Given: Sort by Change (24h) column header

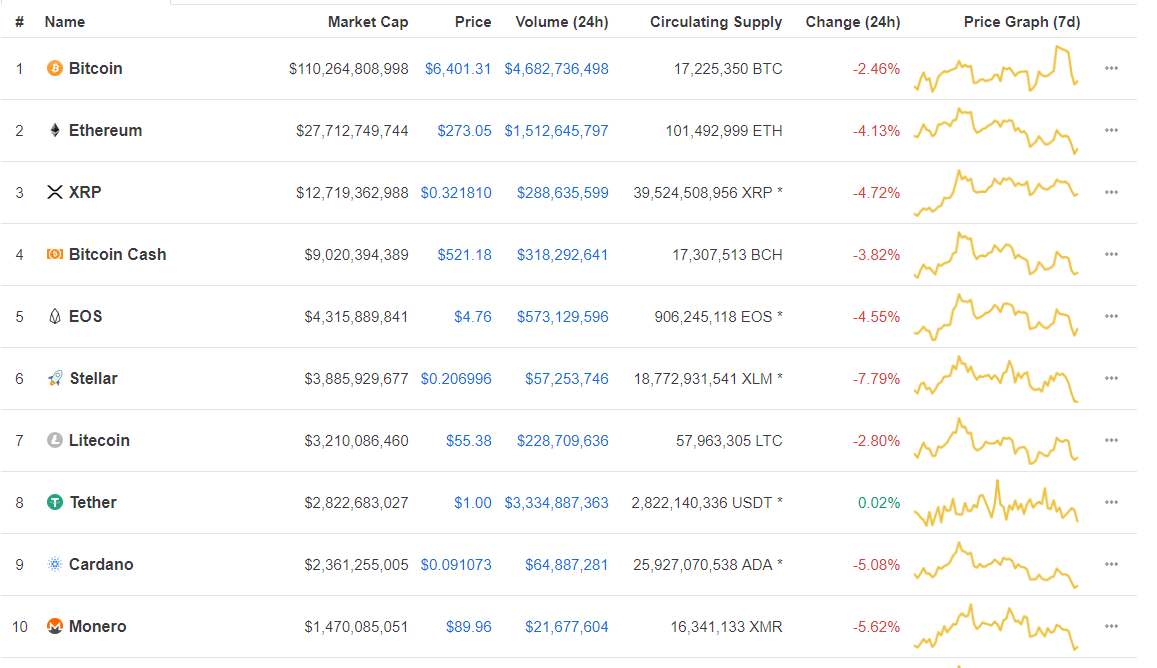Looking at the screenshot, I should (x=852, y=22).
